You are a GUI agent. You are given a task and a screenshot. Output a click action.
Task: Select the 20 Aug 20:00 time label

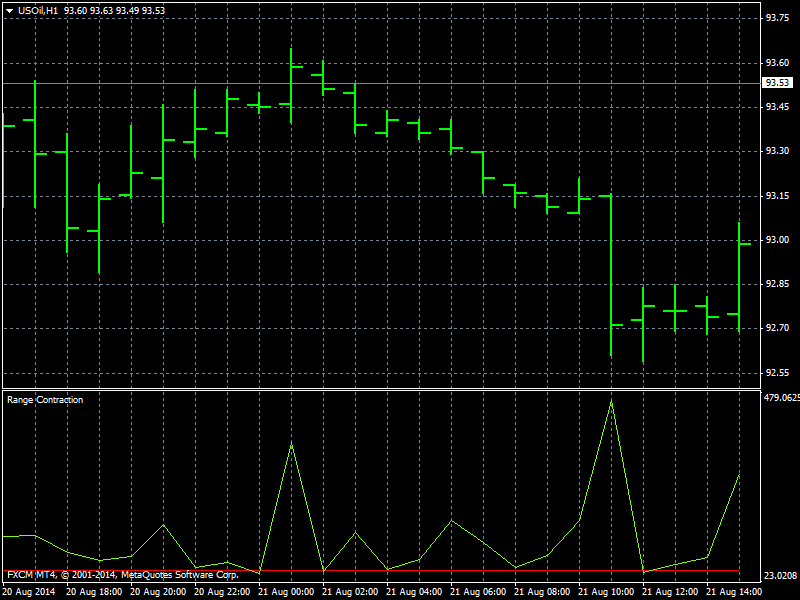tap(158, 592)
